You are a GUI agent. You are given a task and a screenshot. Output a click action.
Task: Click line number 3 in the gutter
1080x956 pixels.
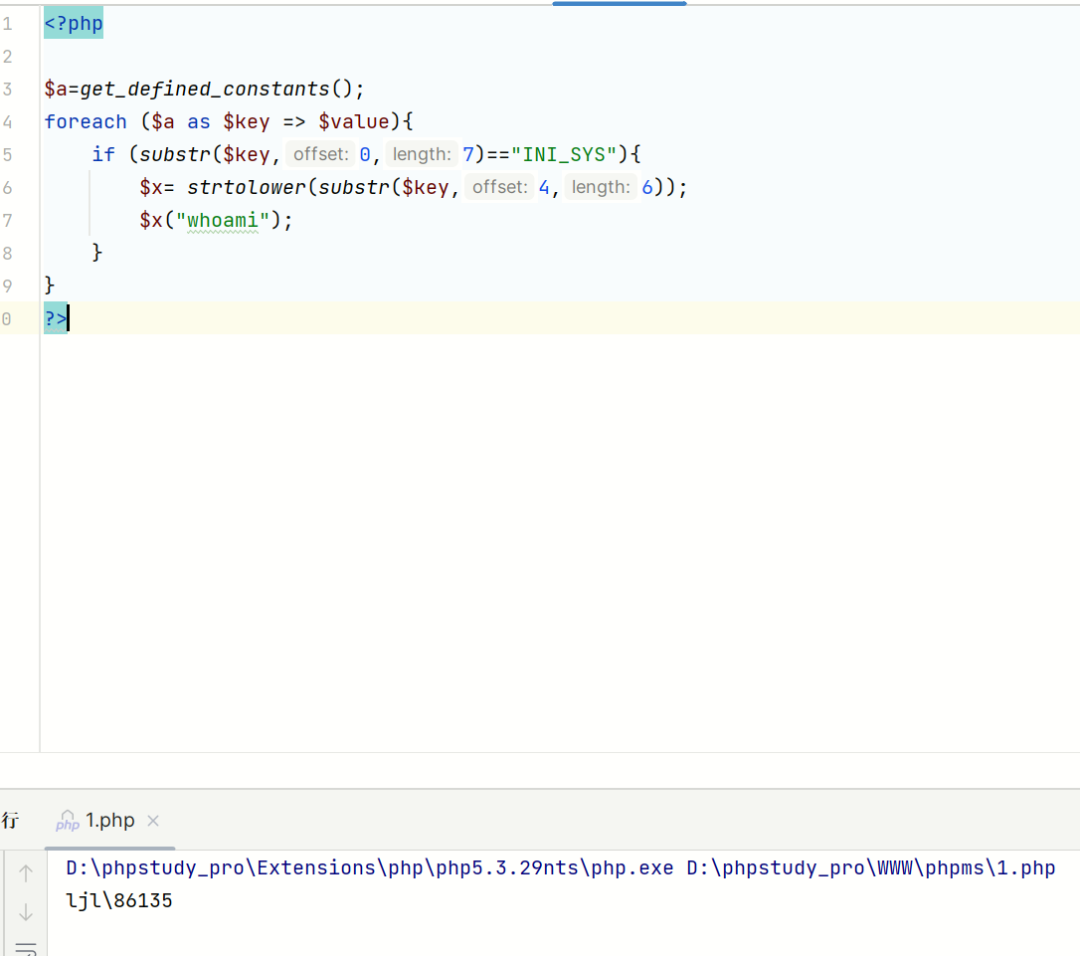click(x=8, y=89)
